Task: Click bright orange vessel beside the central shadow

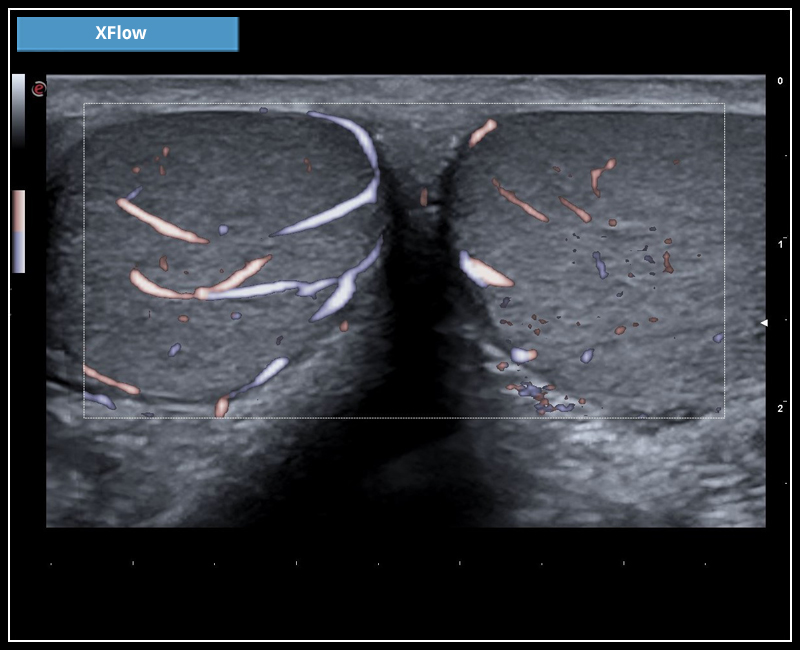Action: [x=487, y=271]
